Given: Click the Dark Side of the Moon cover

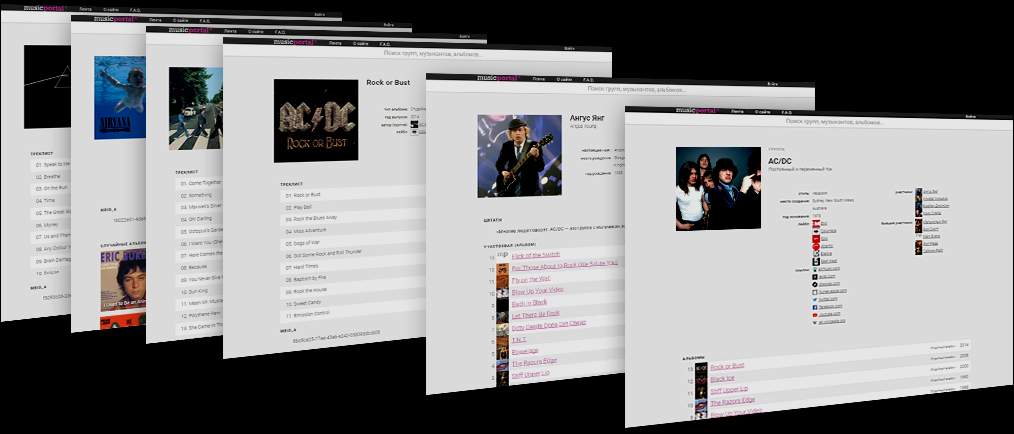Looking at the screenshot, I should [x=47, y=87].
